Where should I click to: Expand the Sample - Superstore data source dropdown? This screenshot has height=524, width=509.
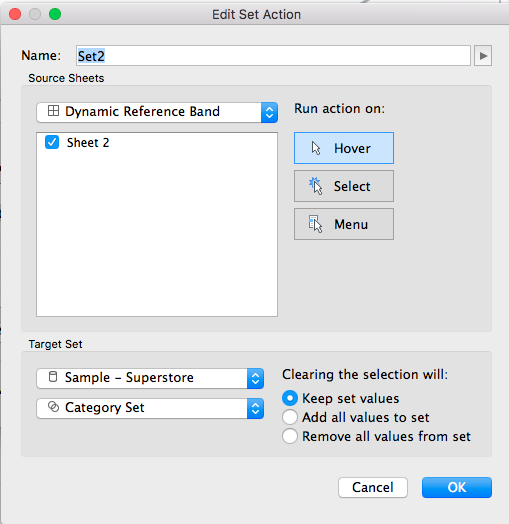click(x=150, y=378)
